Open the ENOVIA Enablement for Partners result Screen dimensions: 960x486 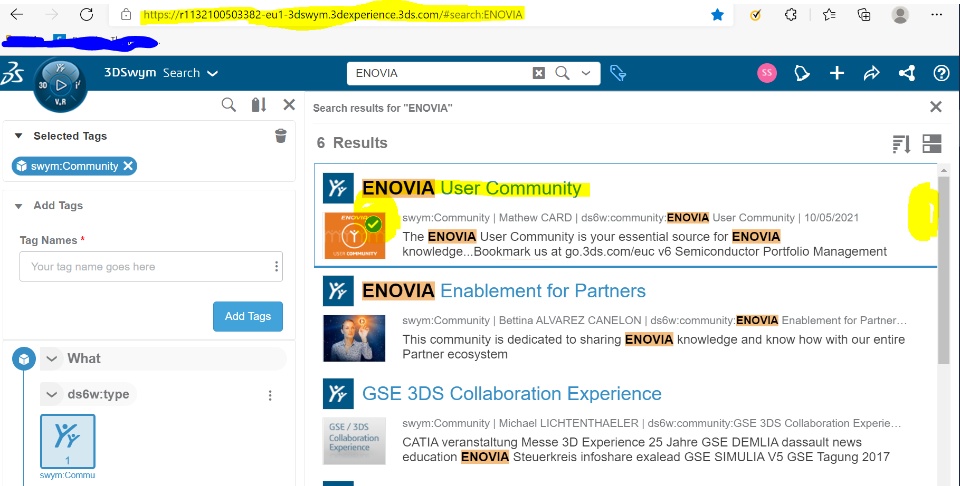click(503, 291)
